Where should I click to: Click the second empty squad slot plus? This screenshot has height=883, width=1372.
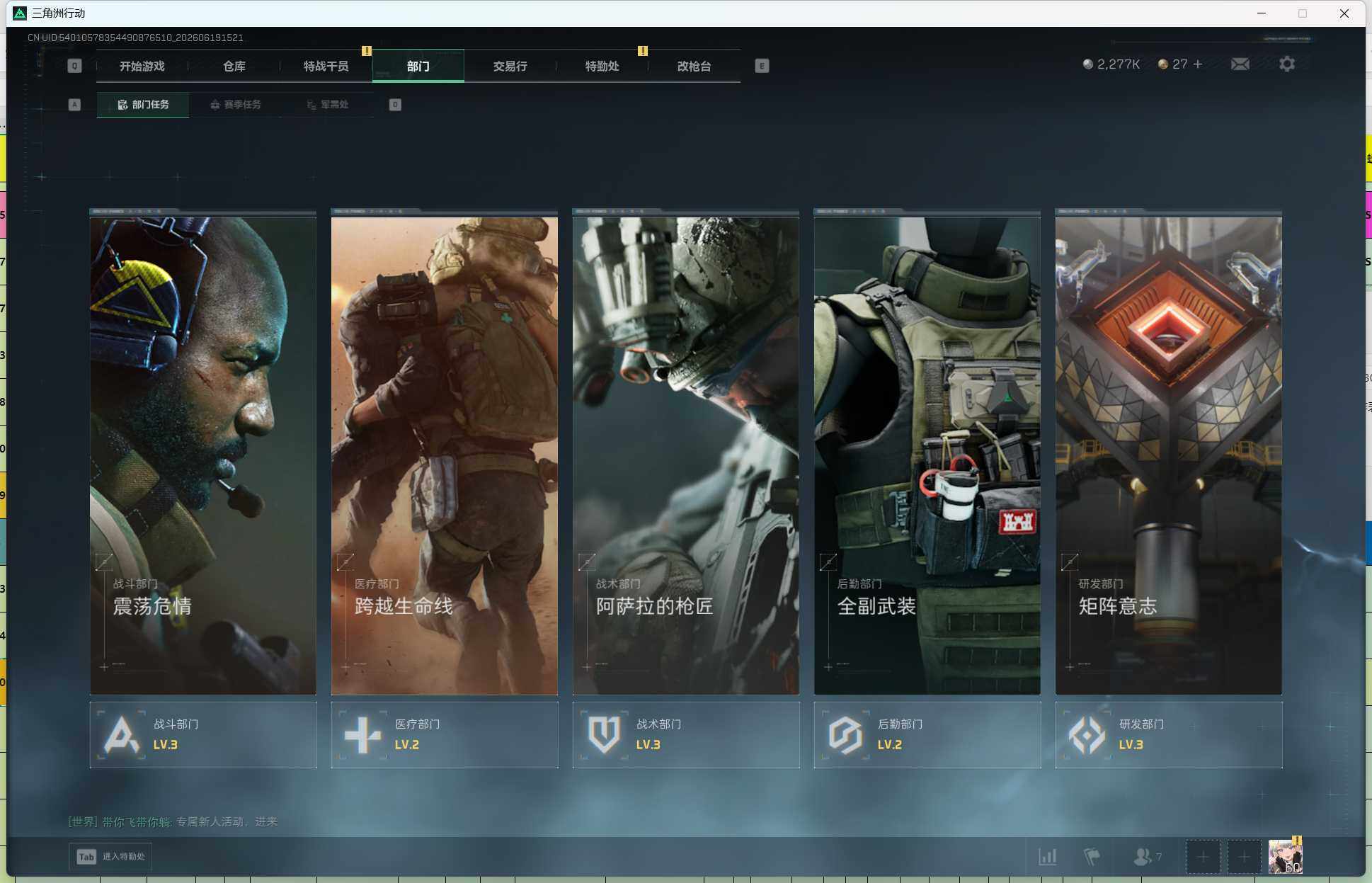1244,857
